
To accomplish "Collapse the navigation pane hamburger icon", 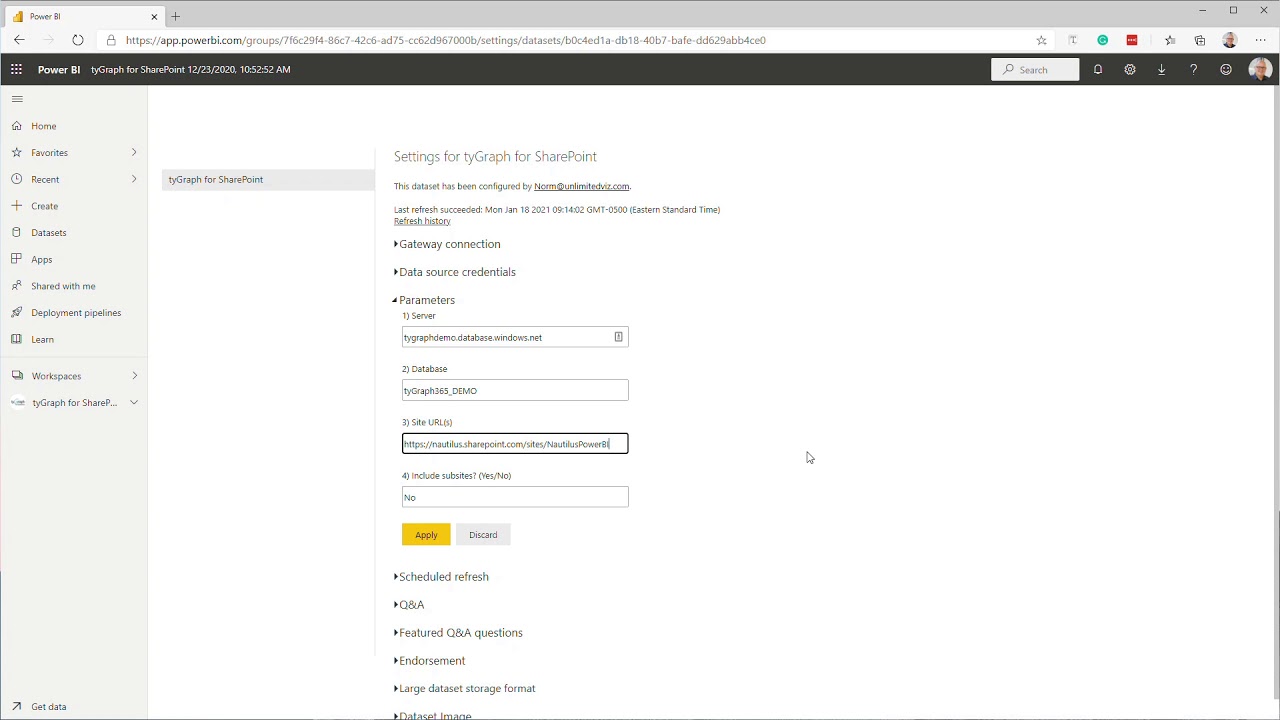I will coord(17,99).
